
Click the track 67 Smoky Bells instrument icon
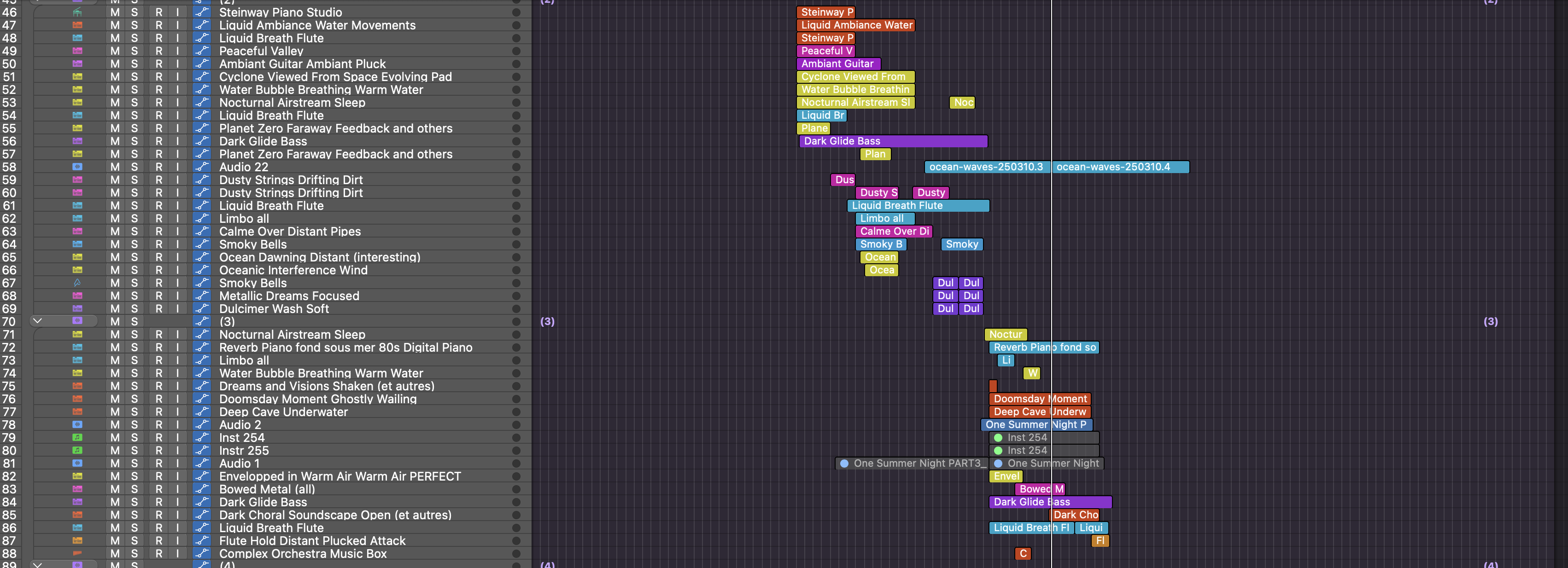point(77,283)
